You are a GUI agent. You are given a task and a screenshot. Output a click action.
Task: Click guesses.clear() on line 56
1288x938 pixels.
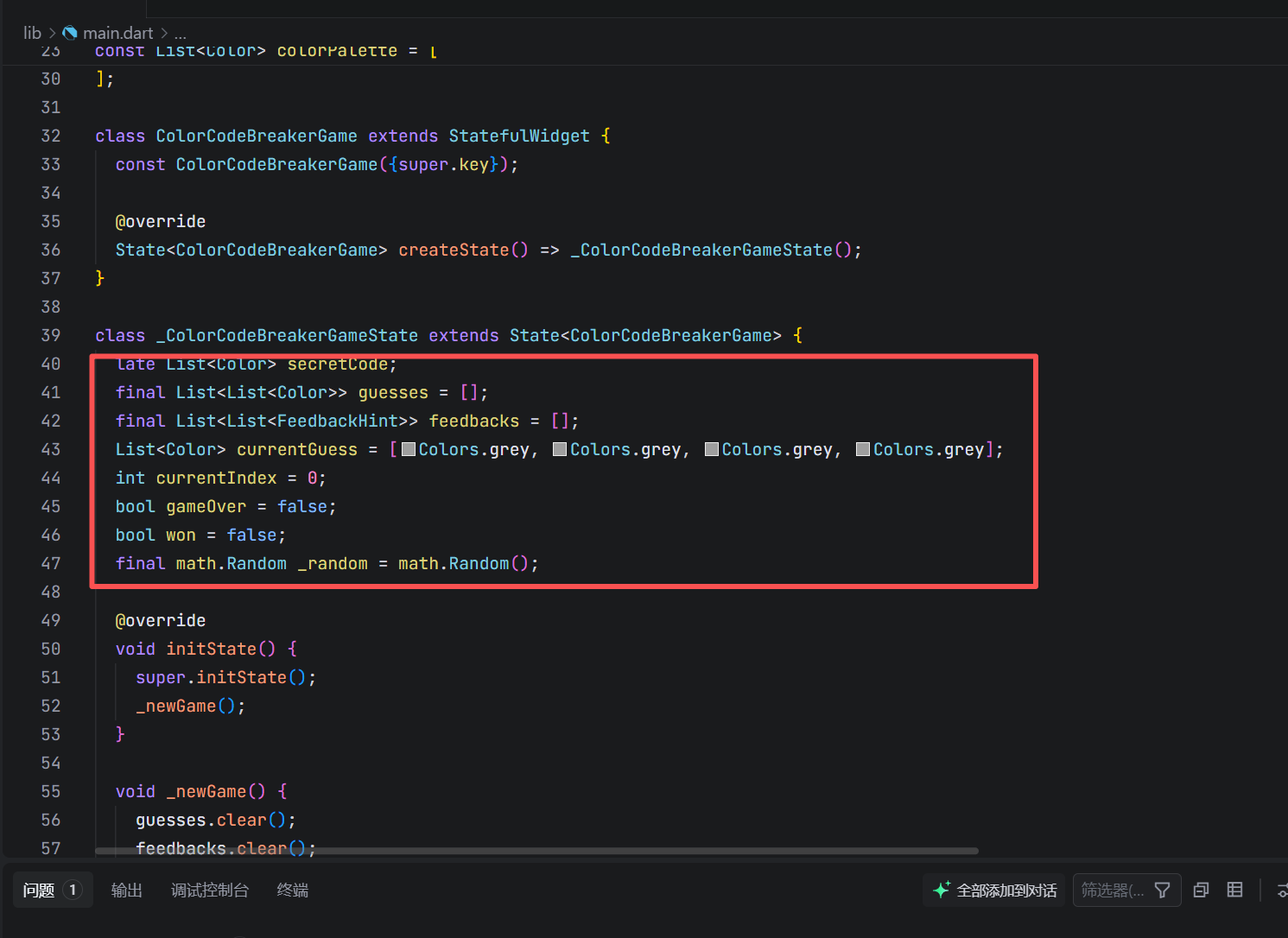(211, 820)
